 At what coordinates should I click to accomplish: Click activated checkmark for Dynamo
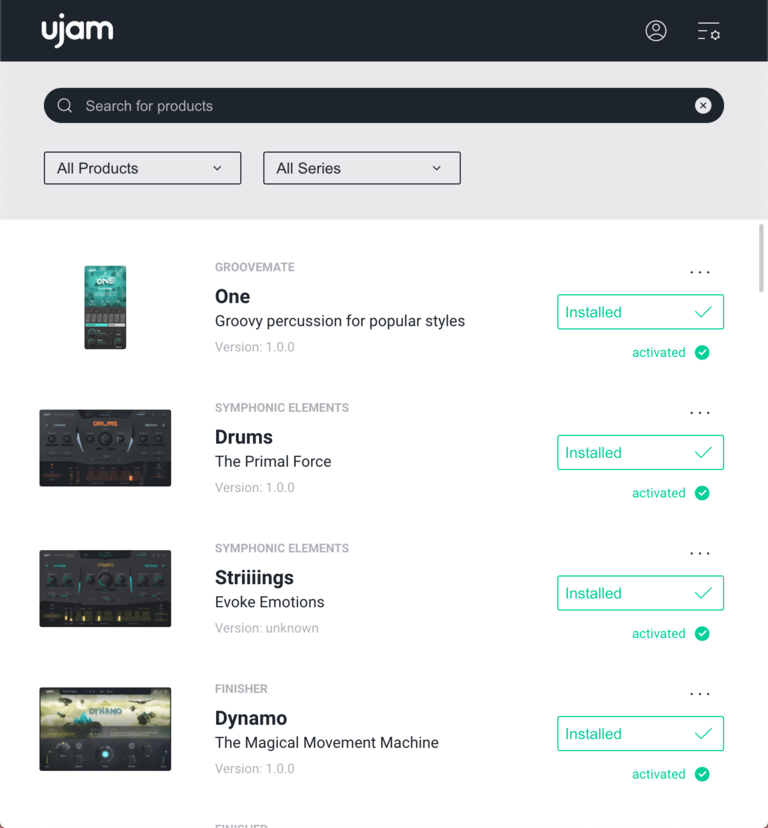coord(702,774)
